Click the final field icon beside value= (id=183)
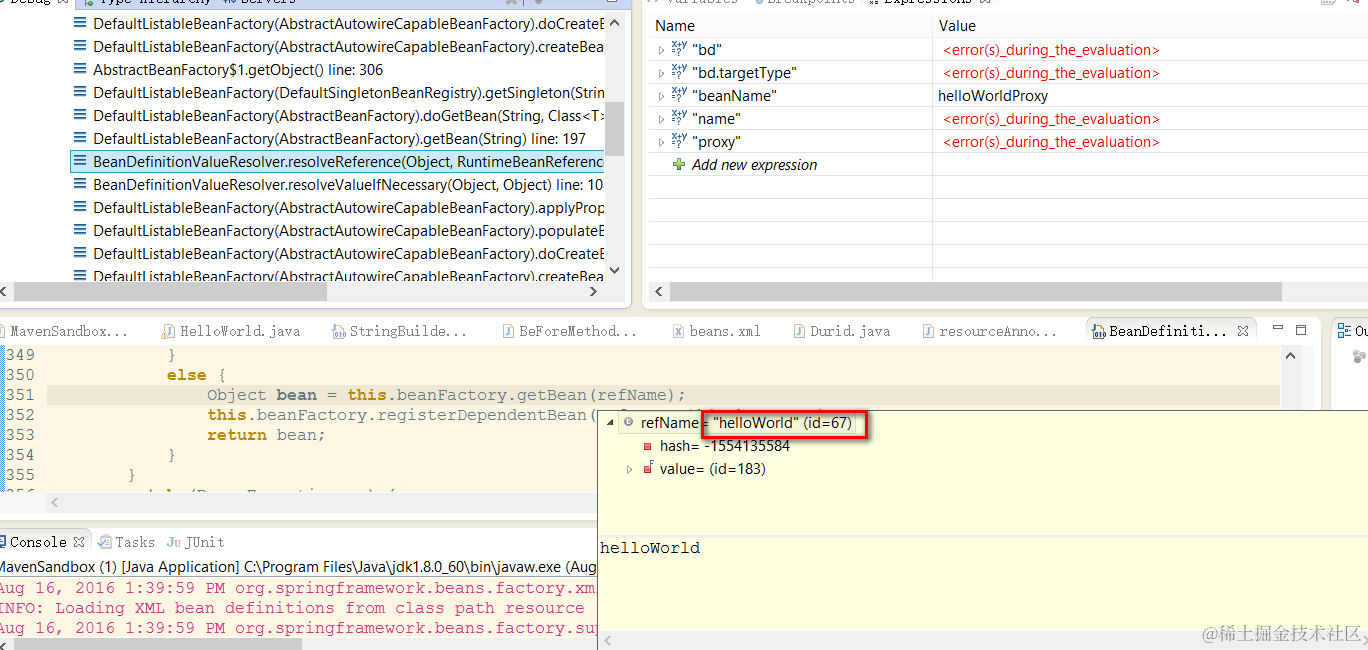 pyautogui.click(x=648, y=469)
